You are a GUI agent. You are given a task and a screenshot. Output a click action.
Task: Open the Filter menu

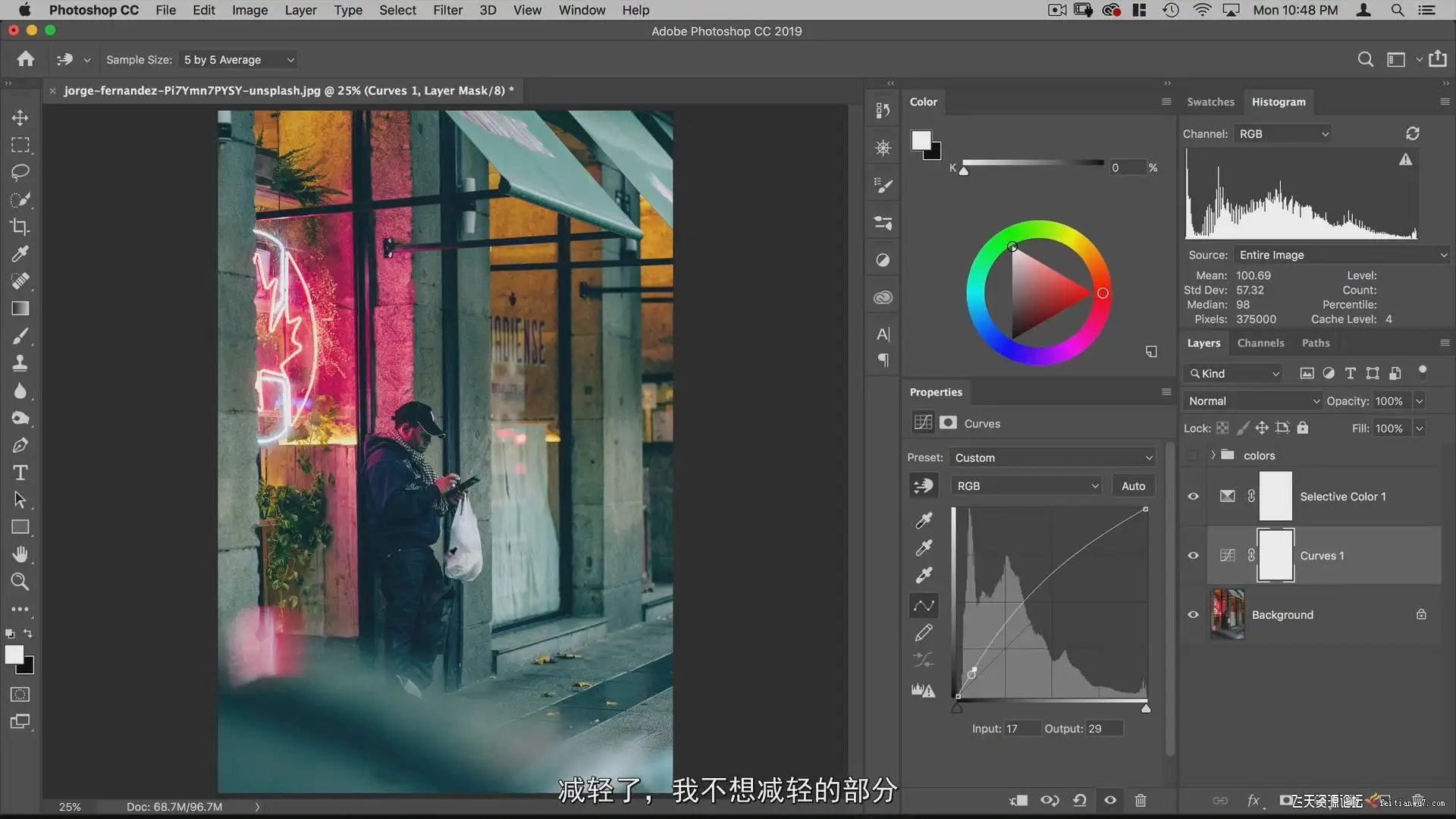click(447, 10)
